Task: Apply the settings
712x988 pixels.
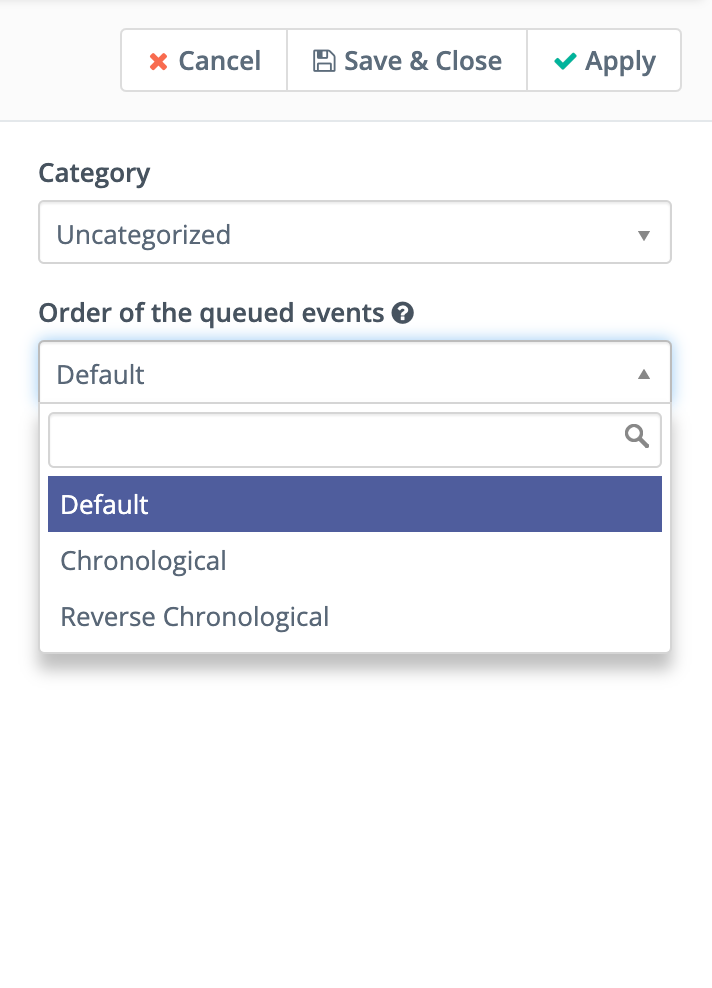Action: point(604,60)
